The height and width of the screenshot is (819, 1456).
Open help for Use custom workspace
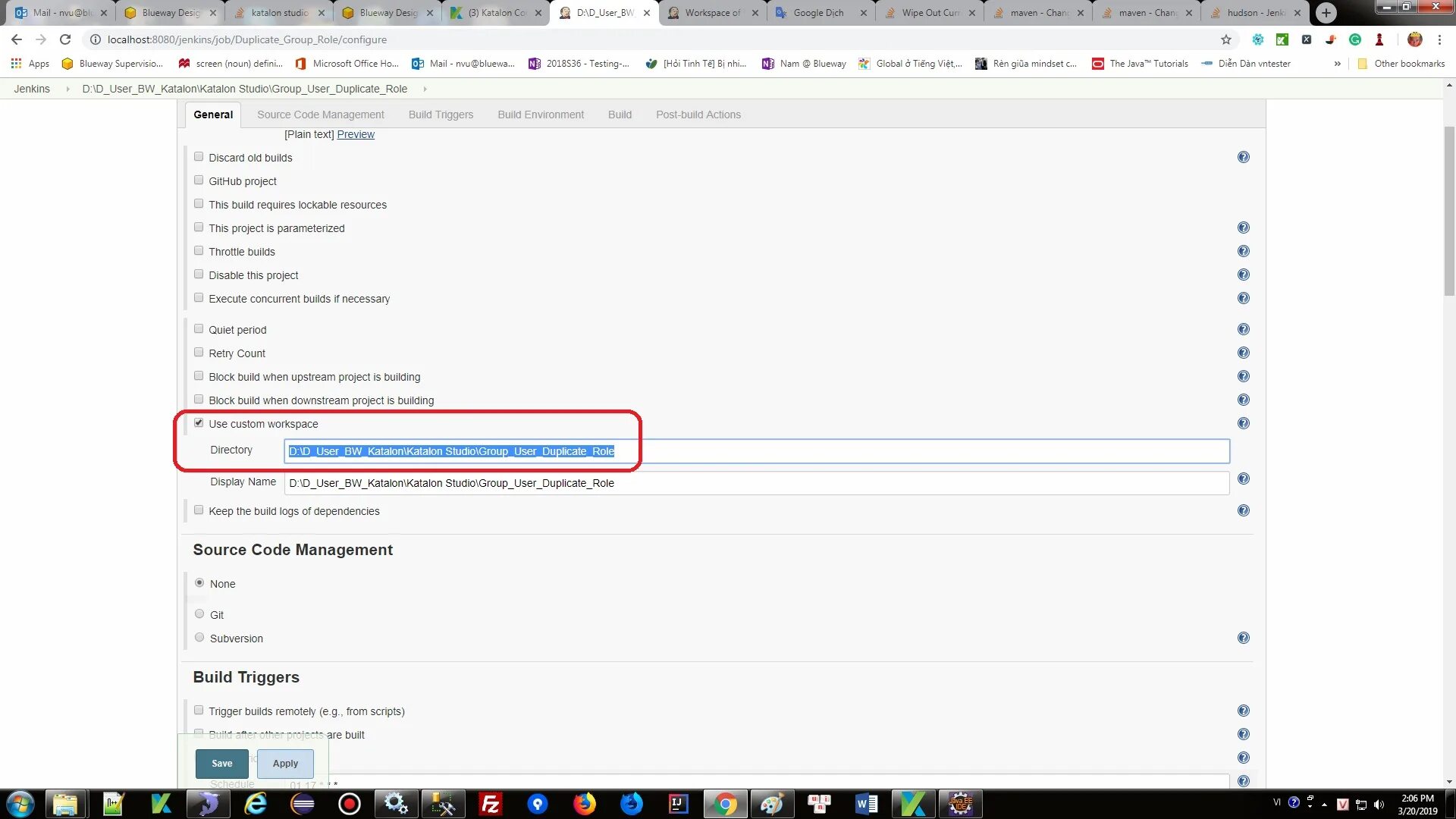click(x=1243, y=423)
